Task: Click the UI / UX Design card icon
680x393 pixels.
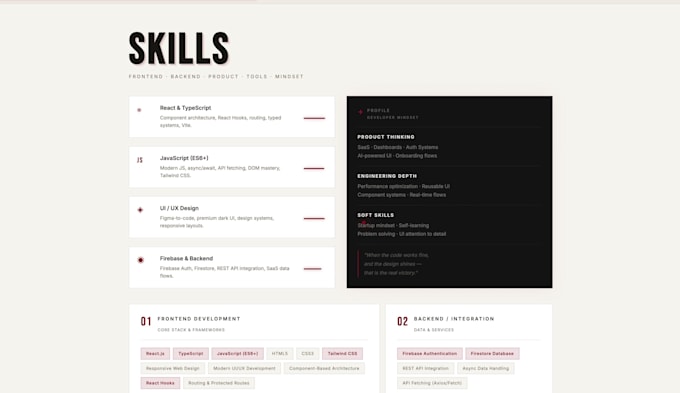Action: coord(140,210)
